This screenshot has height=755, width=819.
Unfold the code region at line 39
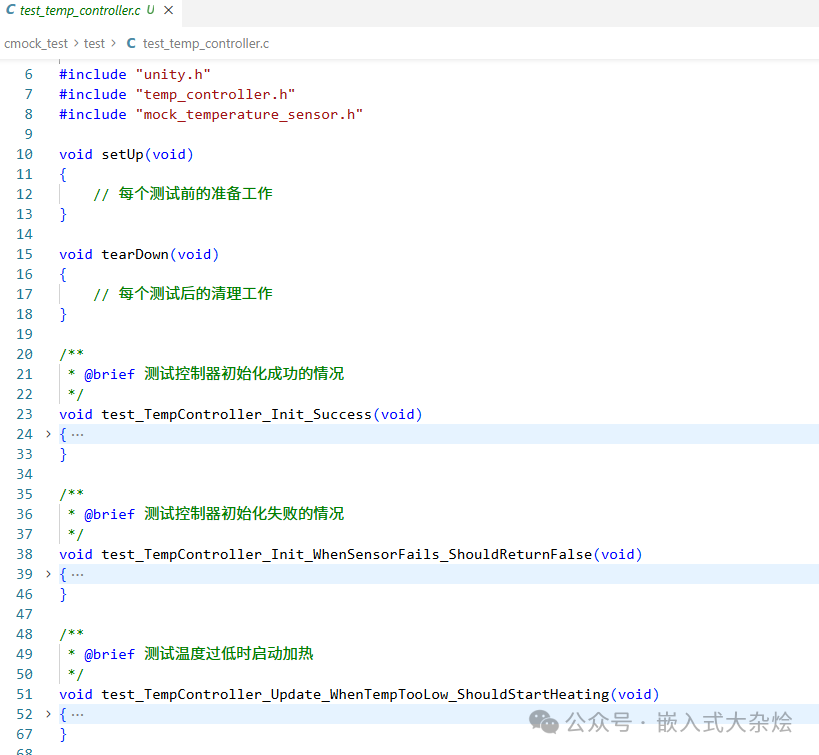48,574
